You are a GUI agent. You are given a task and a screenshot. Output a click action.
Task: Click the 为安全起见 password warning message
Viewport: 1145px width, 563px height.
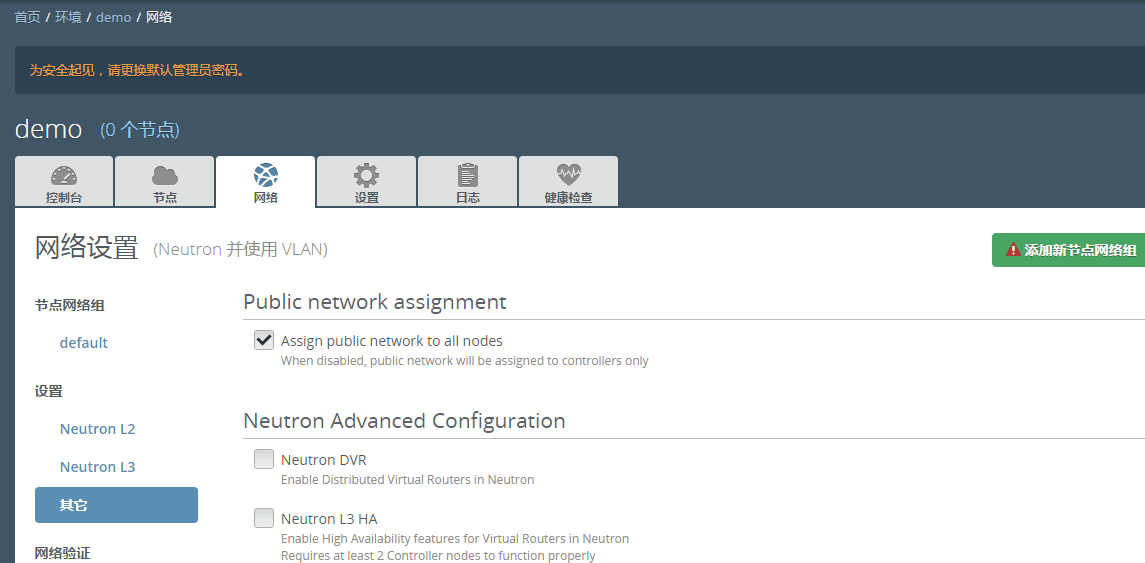click(x=137, y=70)
